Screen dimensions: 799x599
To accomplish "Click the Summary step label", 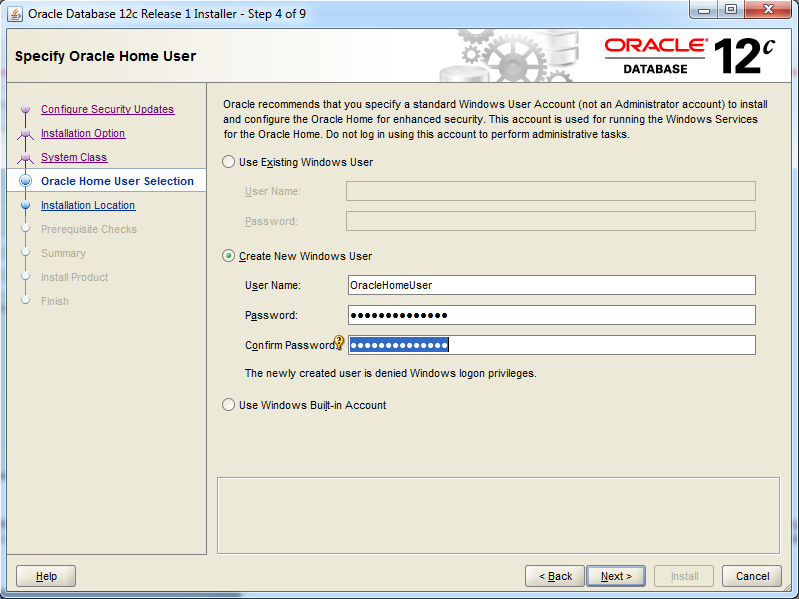I will click(63, 253).
